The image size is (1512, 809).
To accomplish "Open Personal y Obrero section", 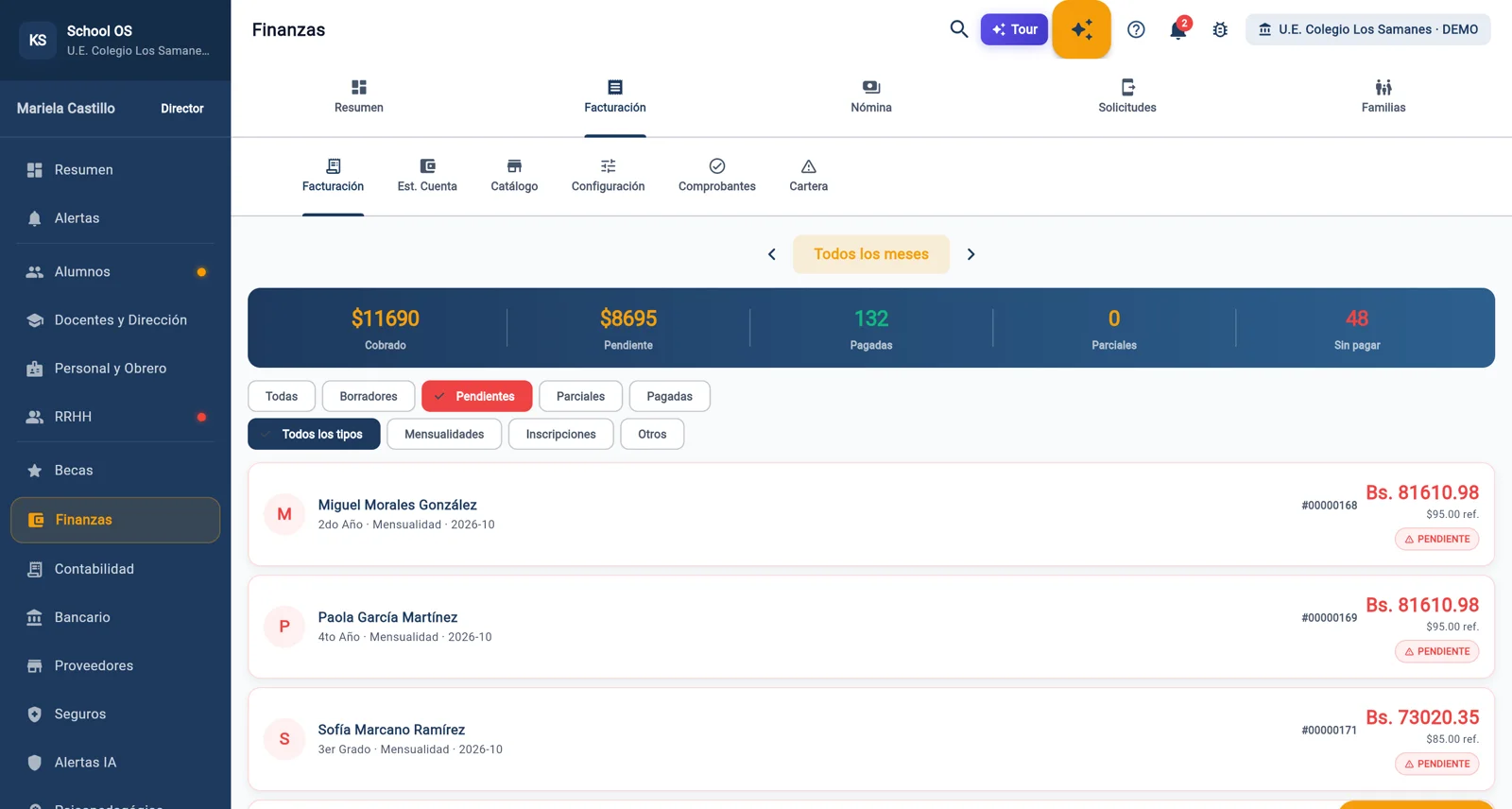I will tap(115, 369).
